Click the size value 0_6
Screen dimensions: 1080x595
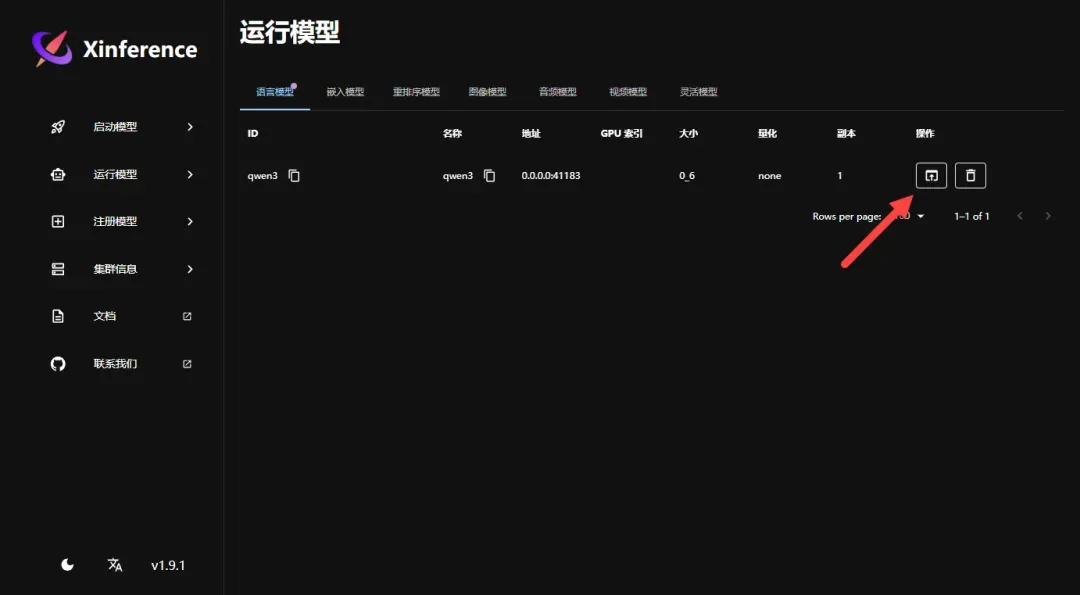687,176
